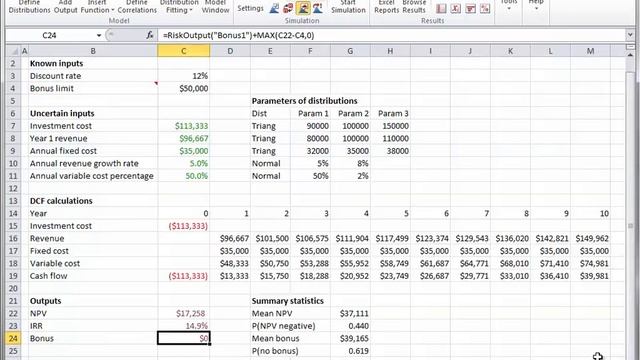Click Summary statistics heading
Viewport: 640px width, 360px height.
[288, 301]
